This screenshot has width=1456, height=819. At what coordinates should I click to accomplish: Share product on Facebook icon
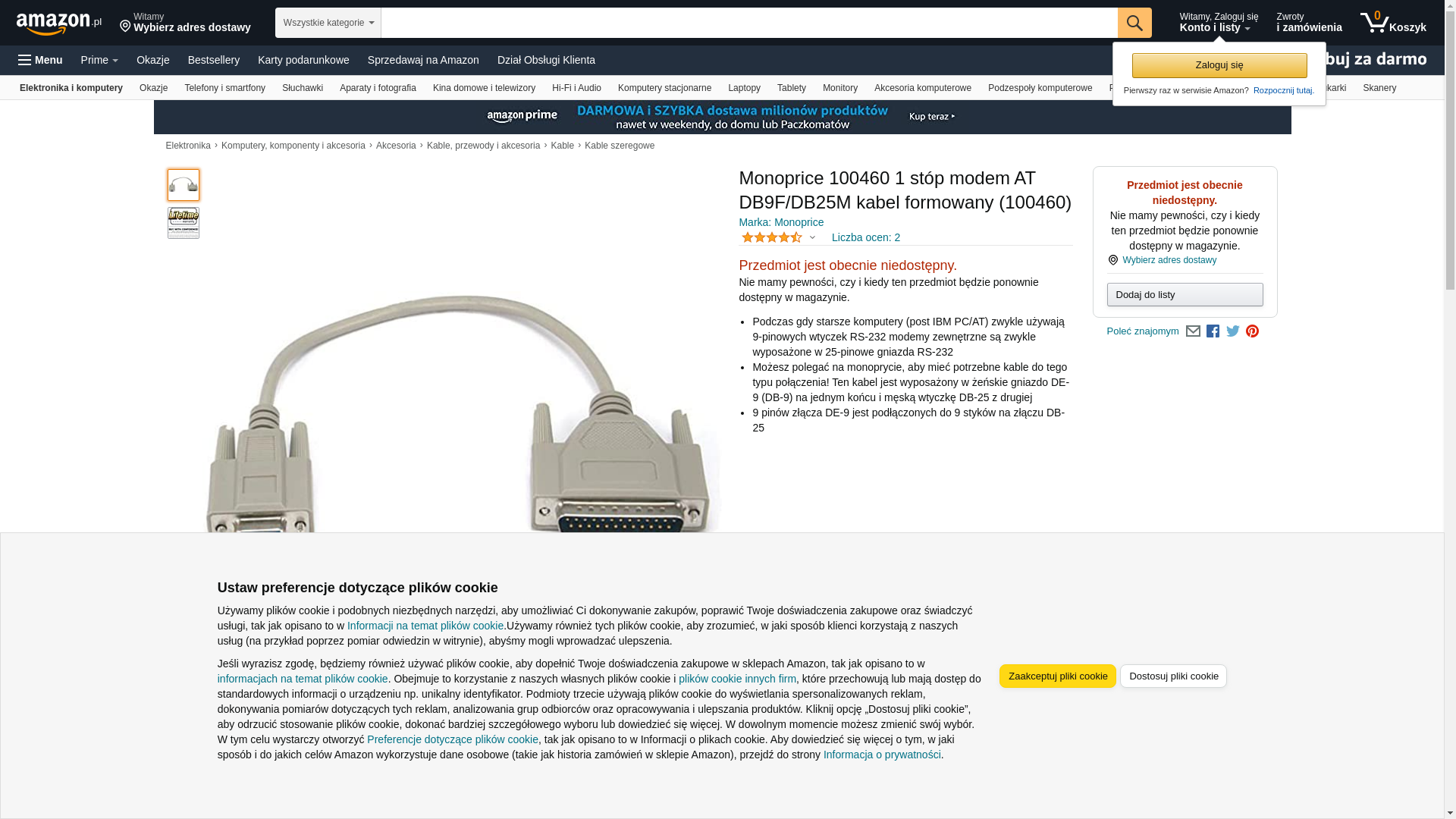(1213, 331)
